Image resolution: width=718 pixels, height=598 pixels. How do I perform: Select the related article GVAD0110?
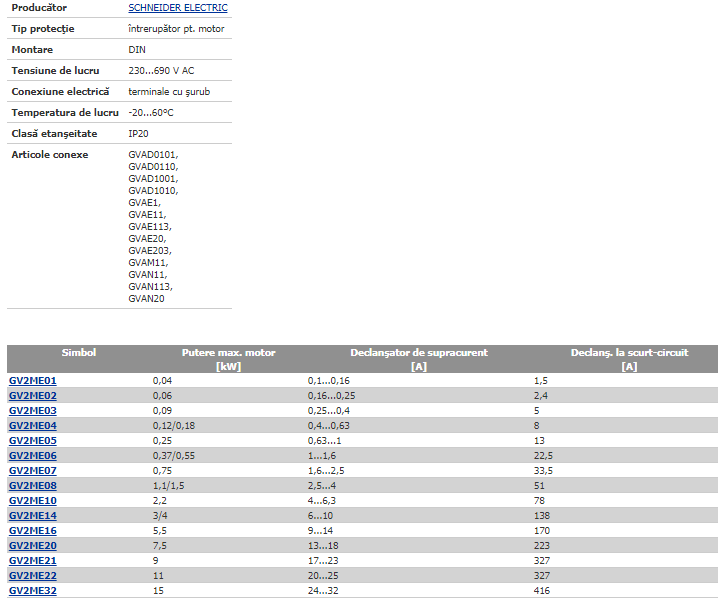coord(153,167)
